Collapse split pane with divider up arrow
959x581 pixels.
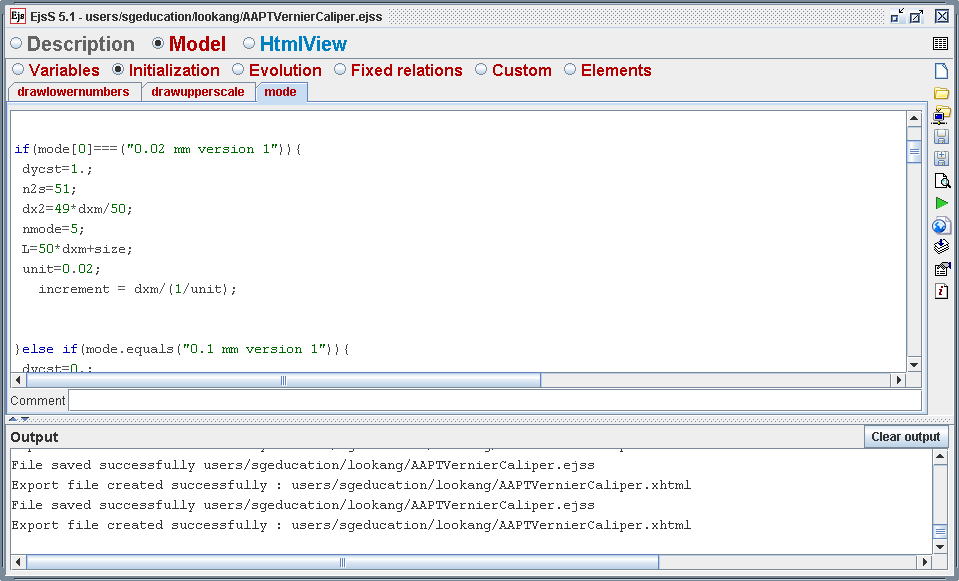point(13,419)
